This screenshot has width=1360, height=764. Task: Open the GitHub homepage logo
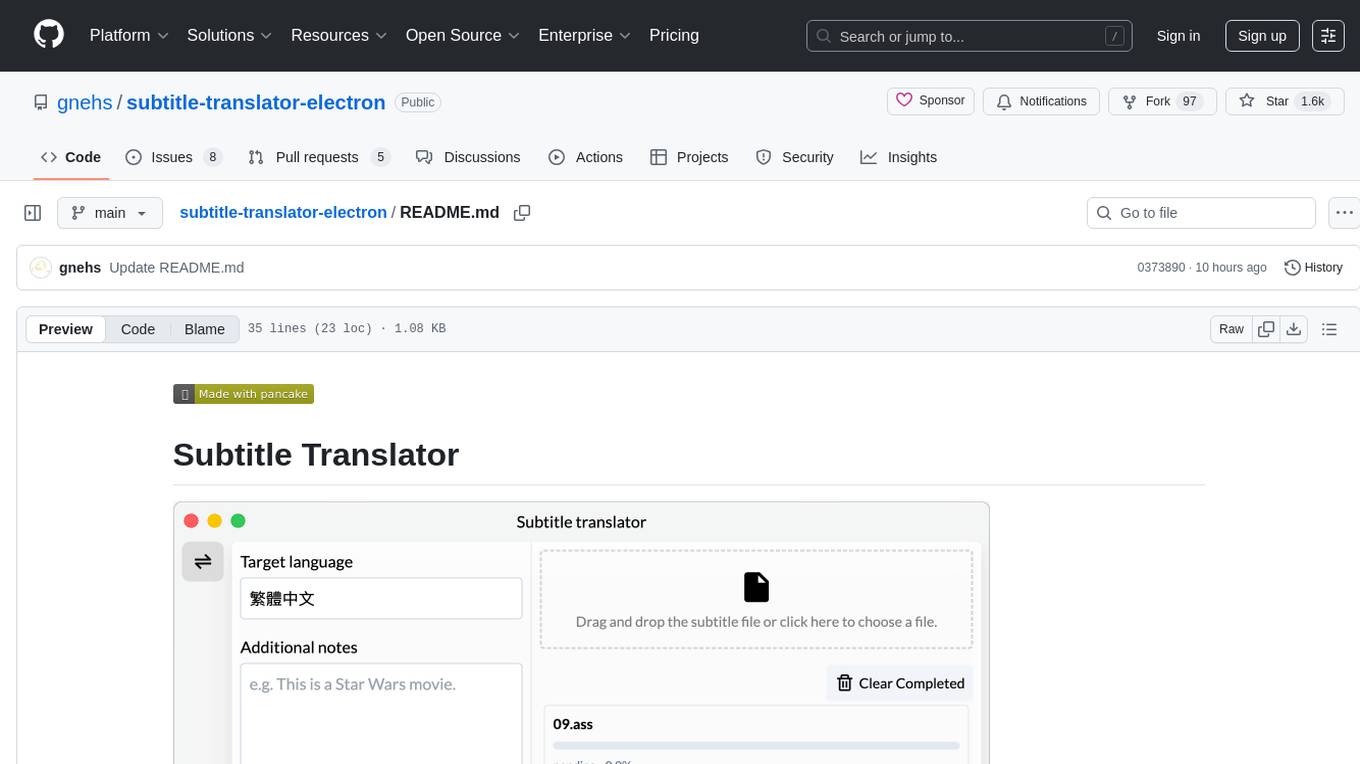point(49,35)
